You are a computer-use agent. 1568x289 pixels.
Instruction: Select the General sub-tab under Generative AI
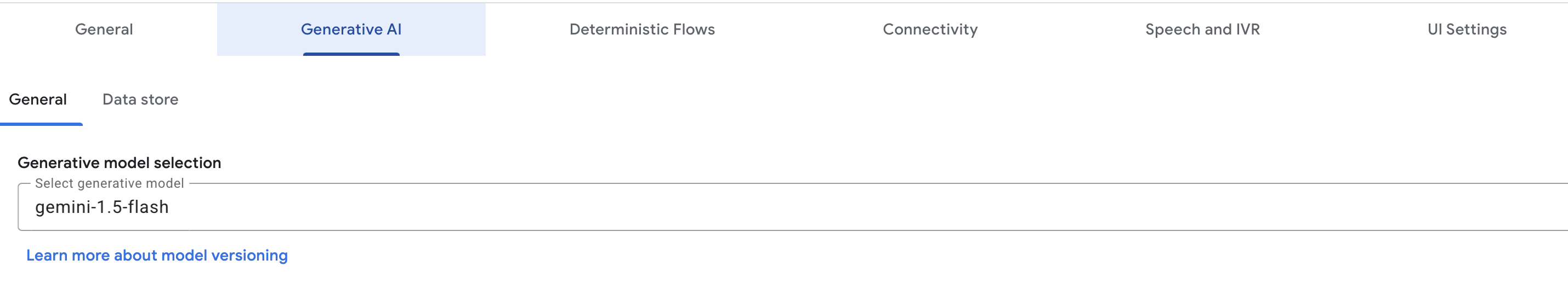point(38,100)
